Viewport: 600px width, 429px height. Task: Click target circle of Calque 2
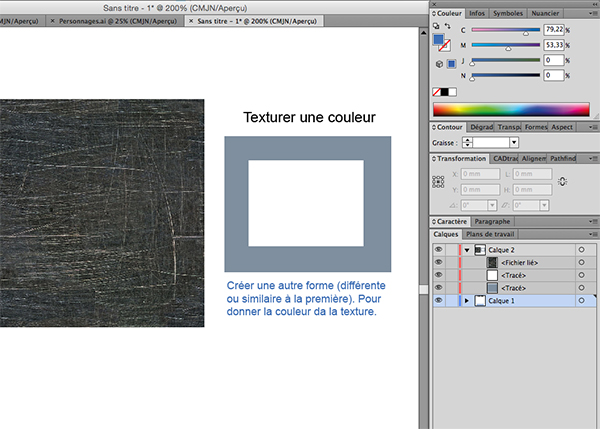coord(581,249)
